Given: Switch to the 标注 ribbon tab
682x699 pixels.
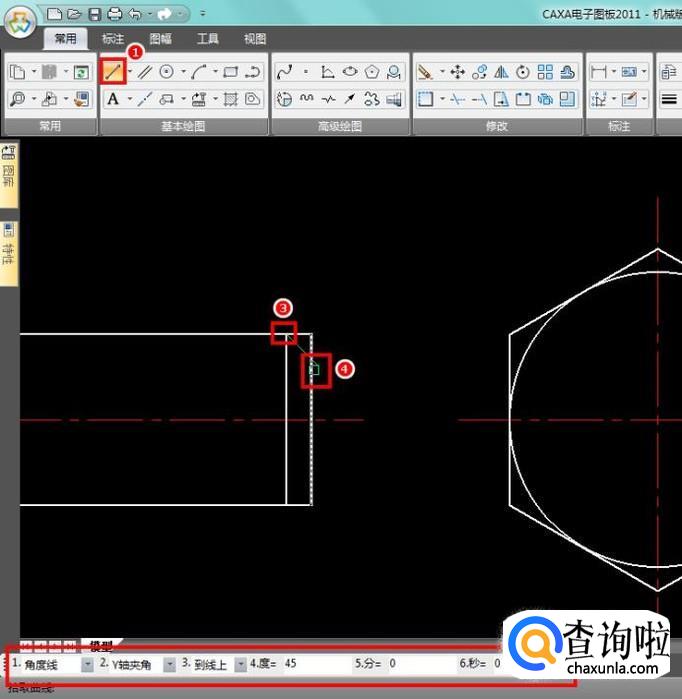Looking at the screenshot, I should (x=113, y=39).
